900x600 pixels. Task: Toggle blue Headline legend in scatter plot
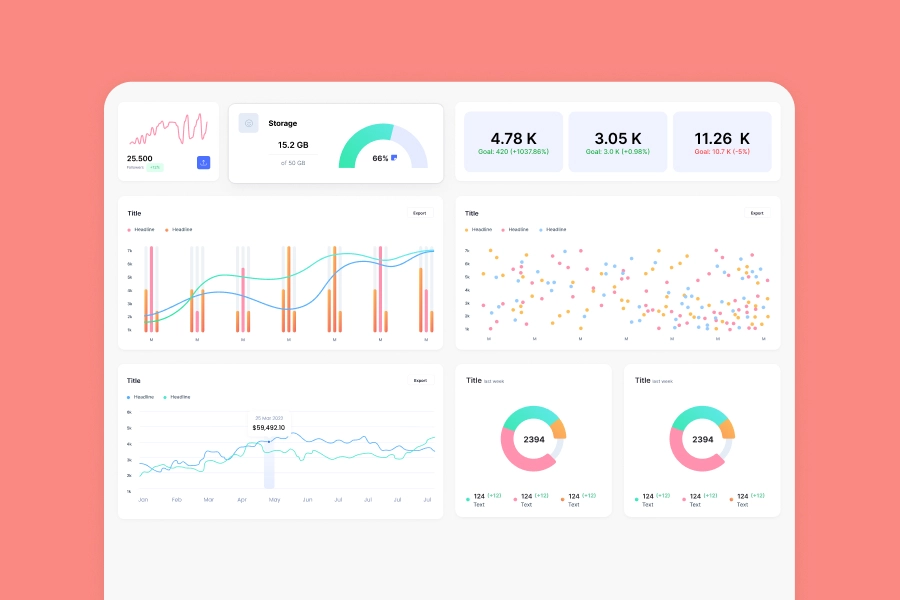point(553,230)
